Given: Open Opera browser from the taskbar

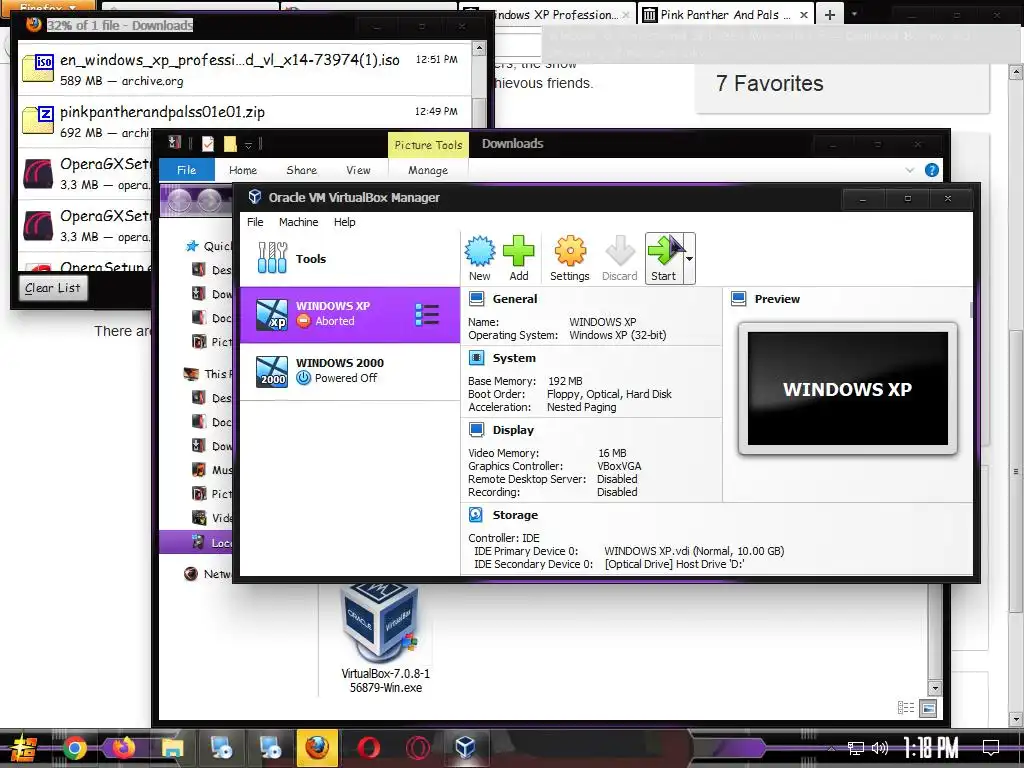Looking at the screenshot, I should [368, 748].
